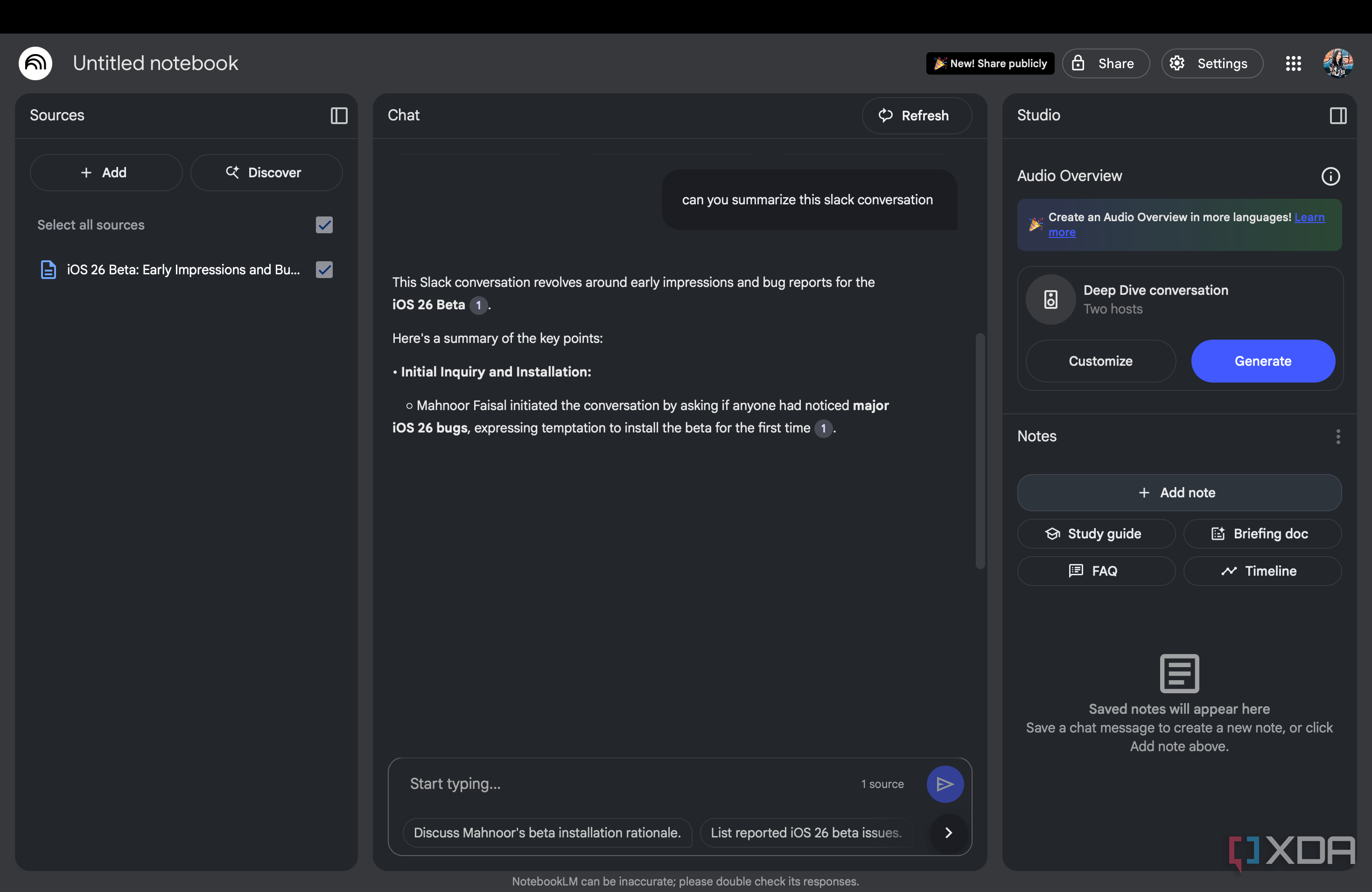The height and width of the screenshot is (892, 1372).
Task: Add a new source
Action: [x=106, y=173]
